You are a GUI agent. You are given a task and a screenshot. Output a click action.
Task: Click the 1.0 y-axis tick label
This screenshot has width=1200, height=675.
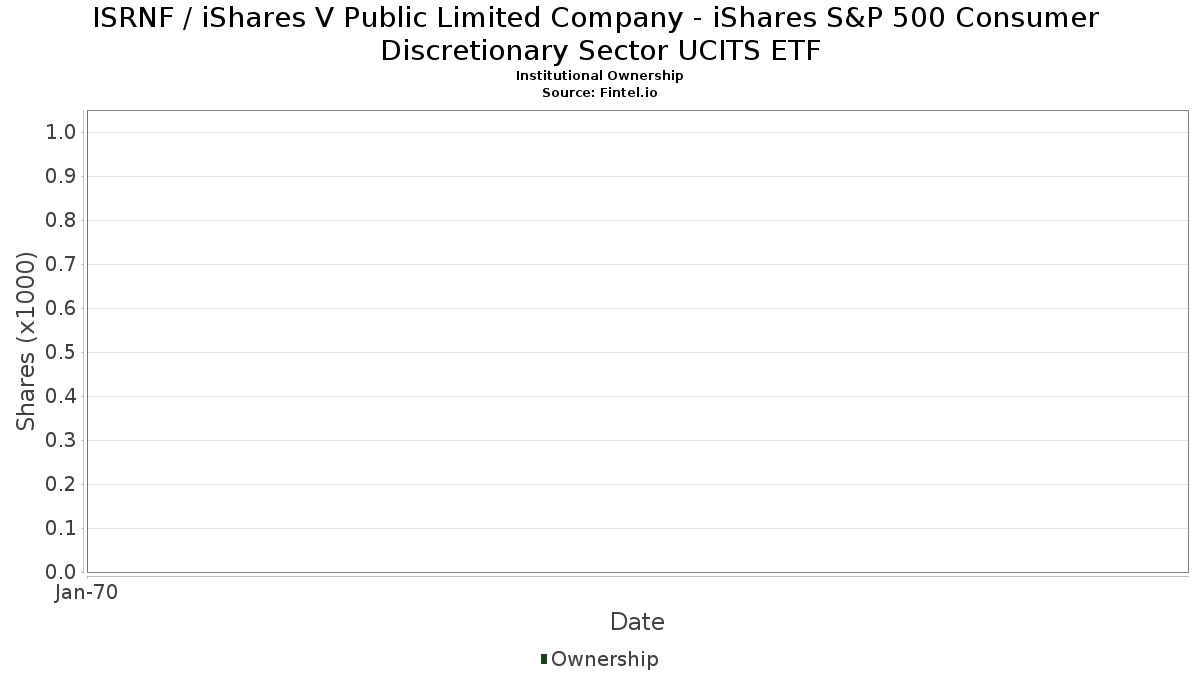62,133
